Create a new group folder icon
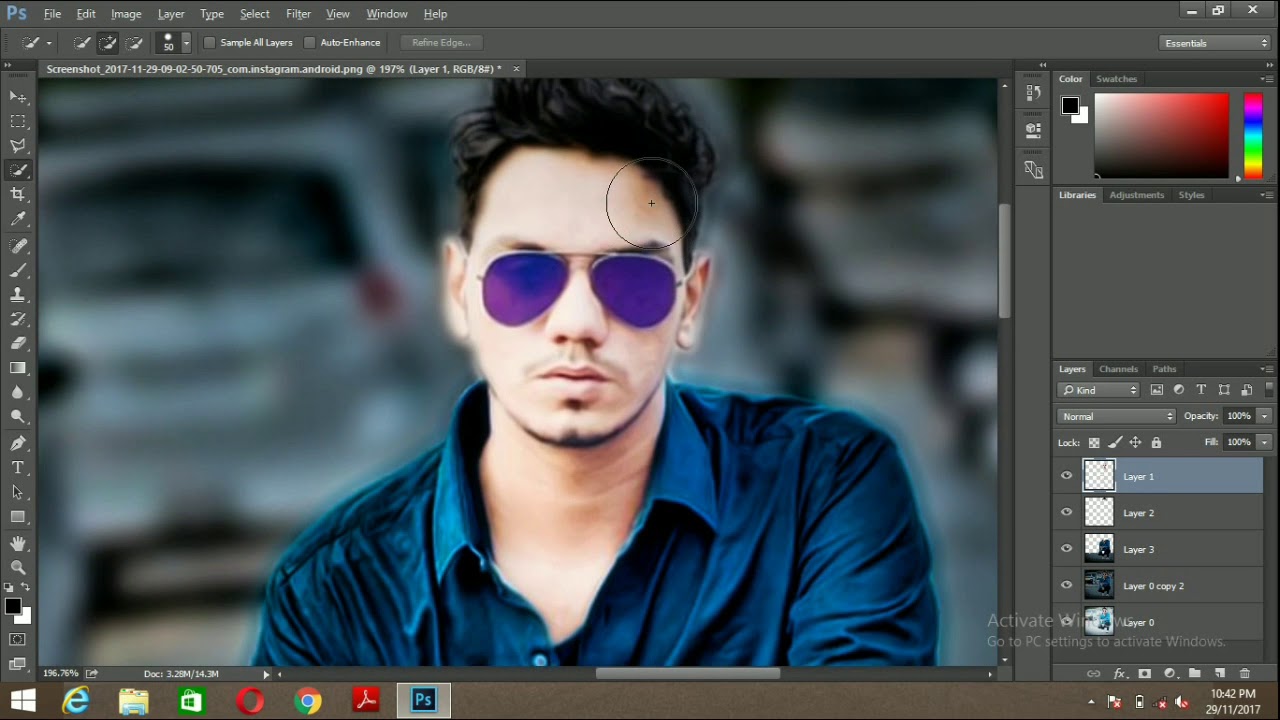Image resolution: width=1280 pixels, height=720 pixels. [1195, 674]
